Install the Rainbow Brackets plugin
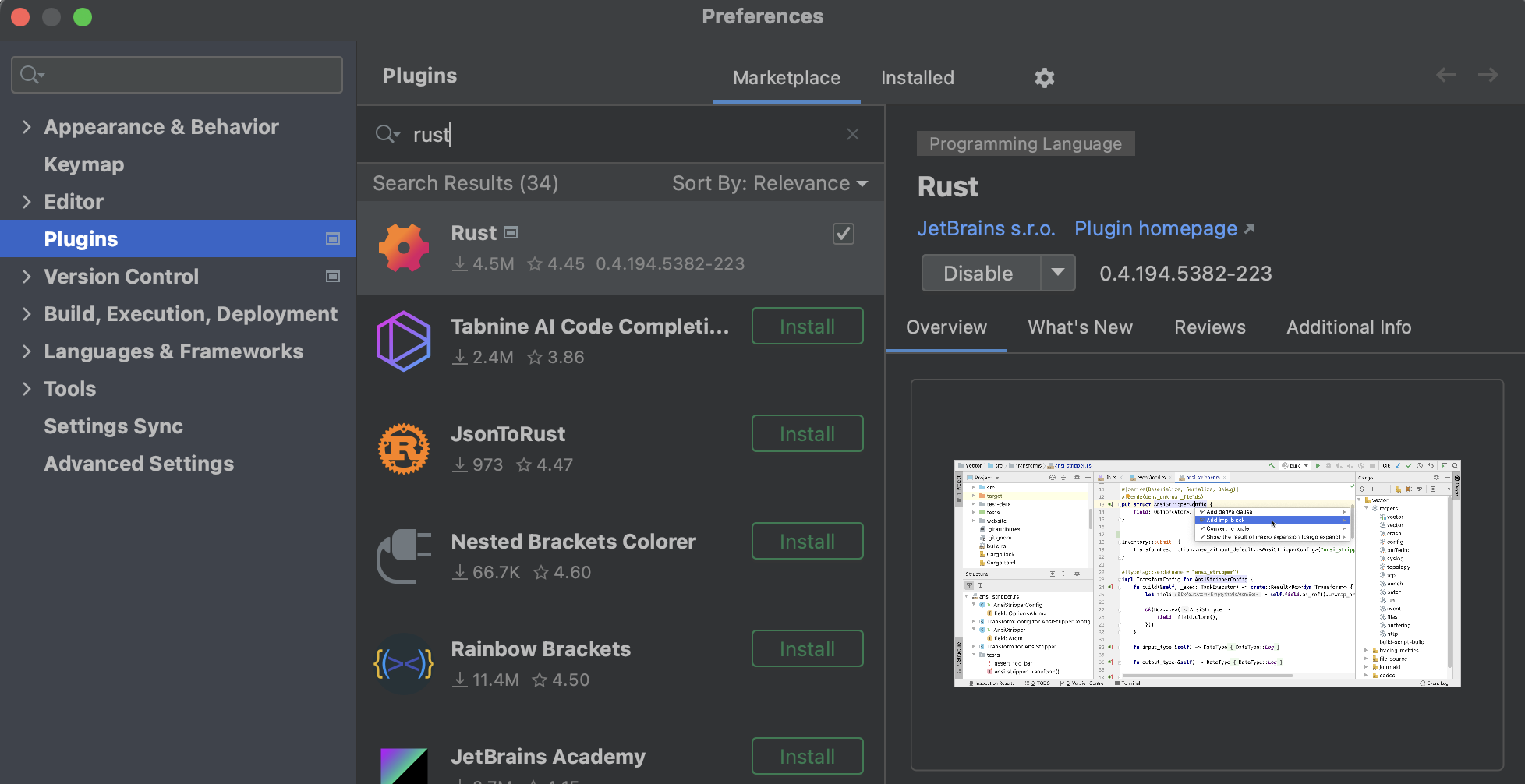This screenshot has width=1525, height=784. pyautogui.click(x=807, y=648)
